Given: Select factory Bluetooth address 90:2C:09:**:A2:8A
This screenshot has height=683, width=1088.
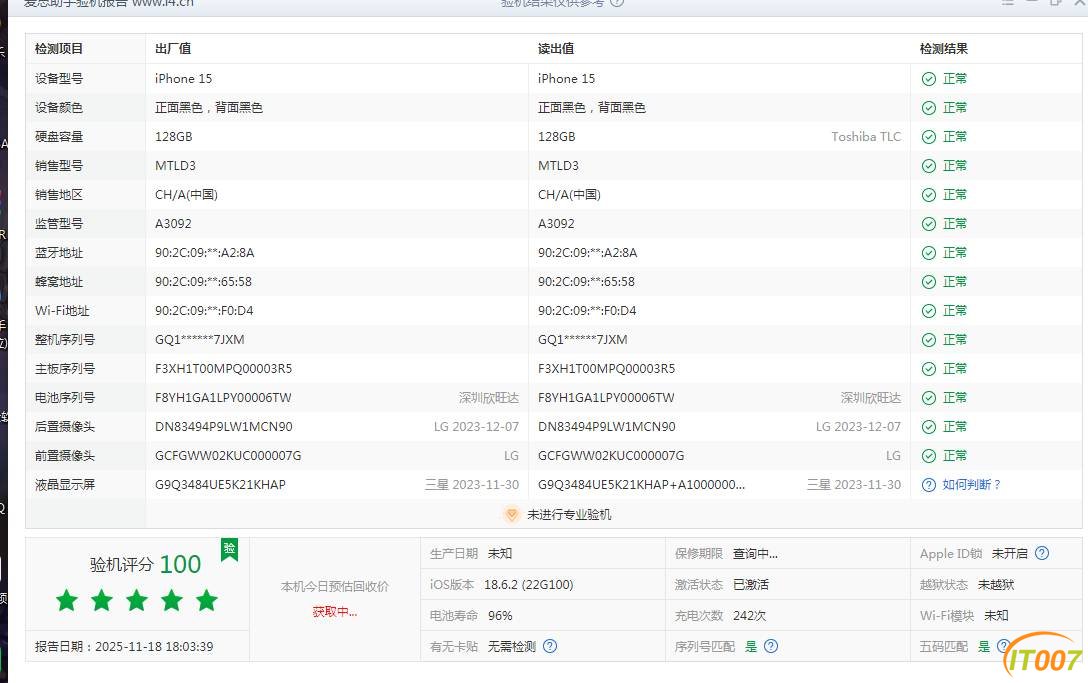Looking at the screenshot, I should point(205,253).
